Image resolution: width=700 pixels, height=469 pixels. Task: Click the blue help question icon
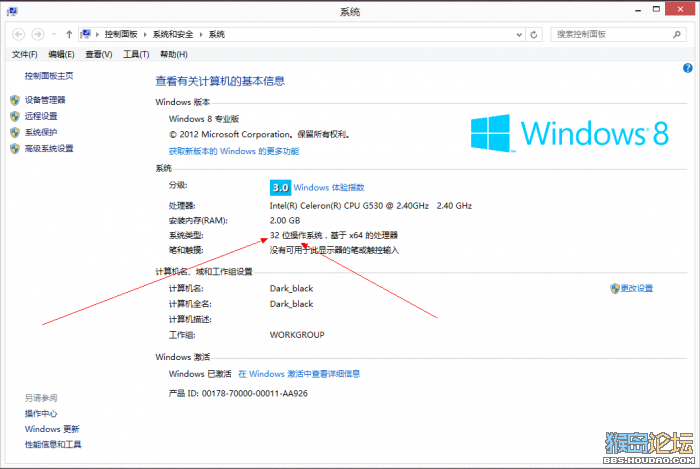688,68
